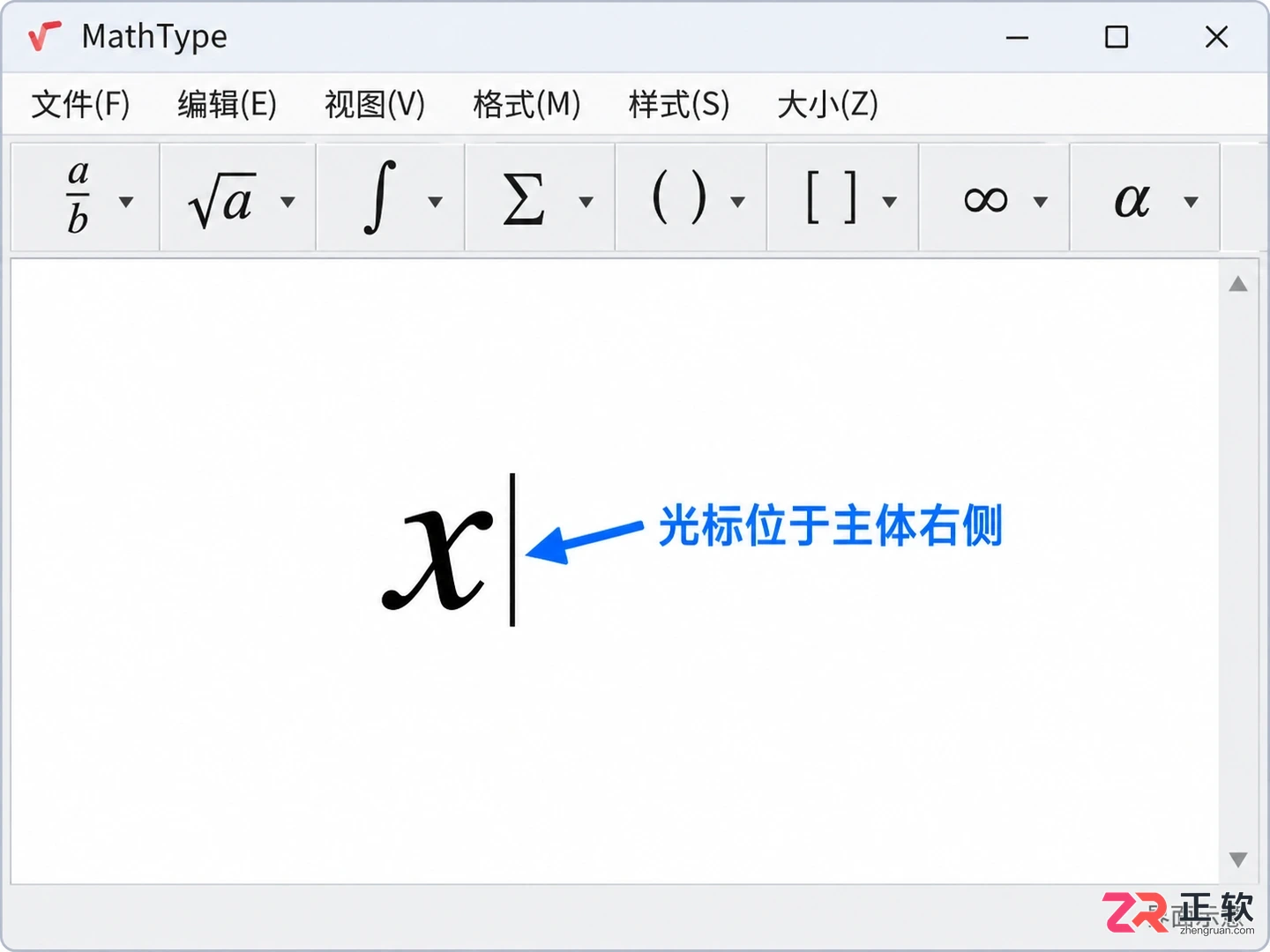Minimize the MathType window
This screenshot has height=952, width=1270.
[x=1017, y=37]
